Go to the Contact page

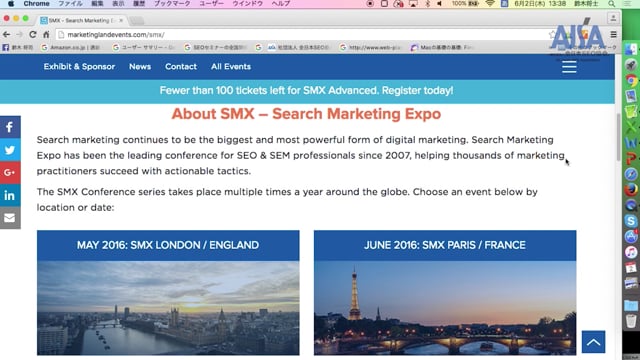click(181, 67)
